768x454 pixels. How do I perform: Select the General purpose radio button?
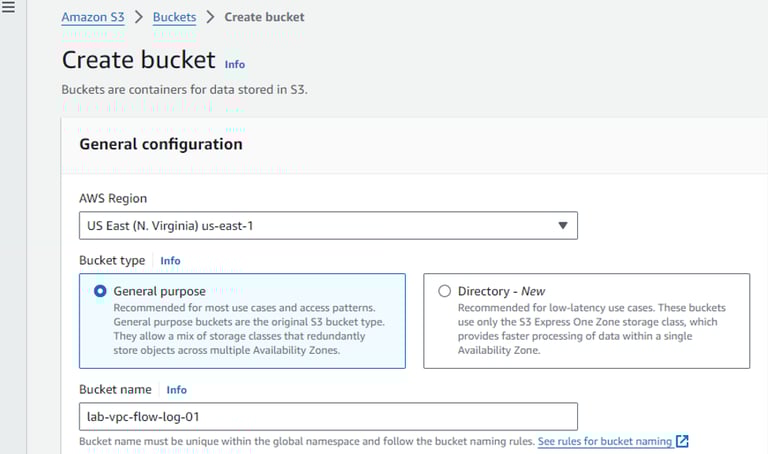pos(100,291)
